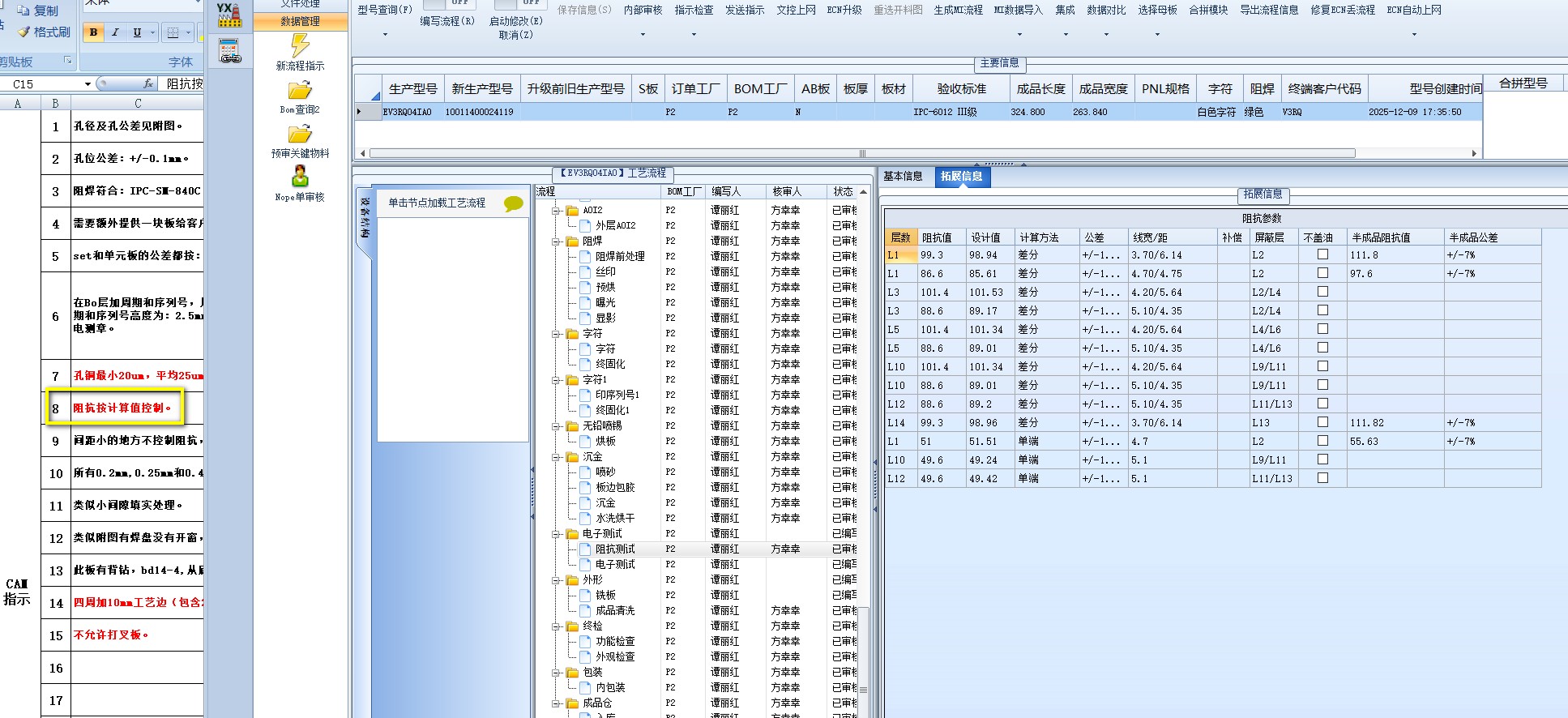Open the Excel name box dropdown
This screenshot has width=1568, height=718.
tap(88, 84)
